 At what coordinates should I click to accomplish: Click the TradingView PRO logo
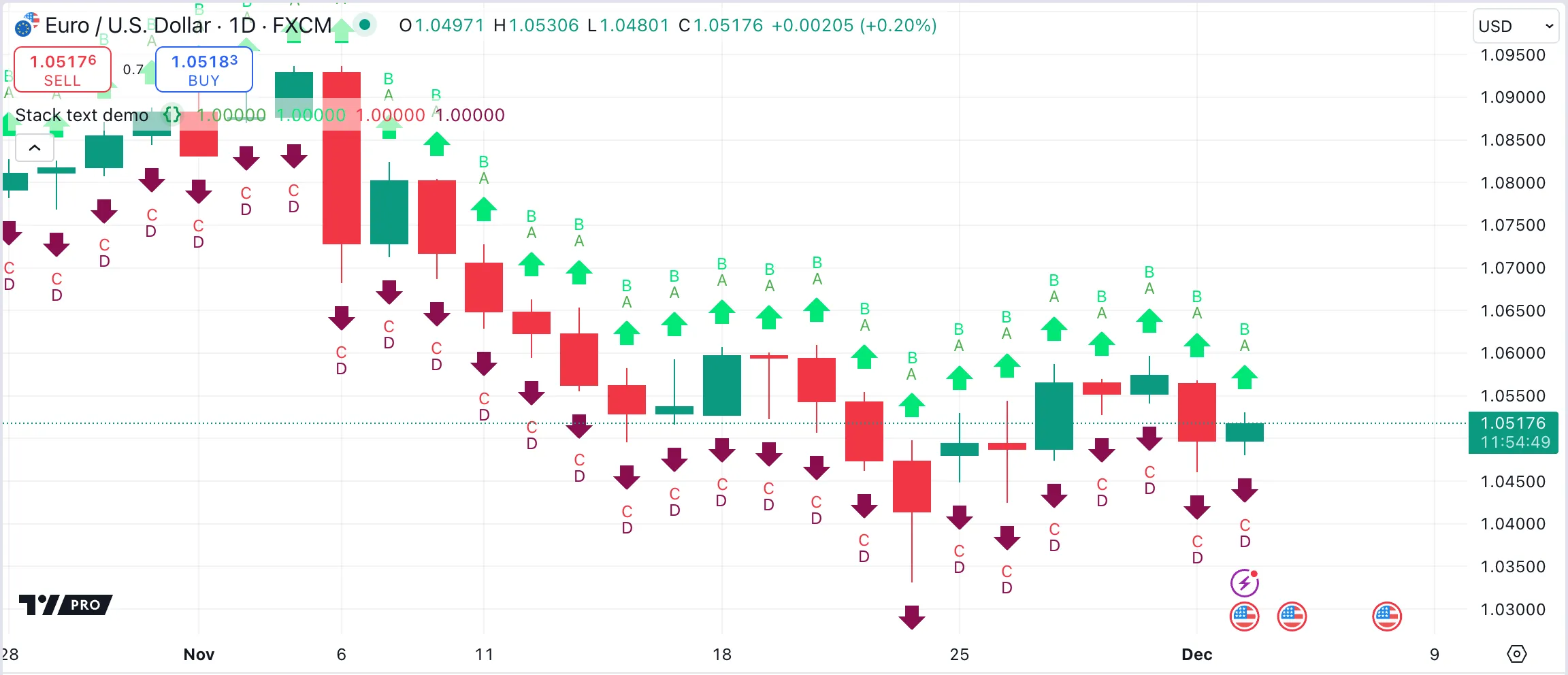tap(65, 604)
